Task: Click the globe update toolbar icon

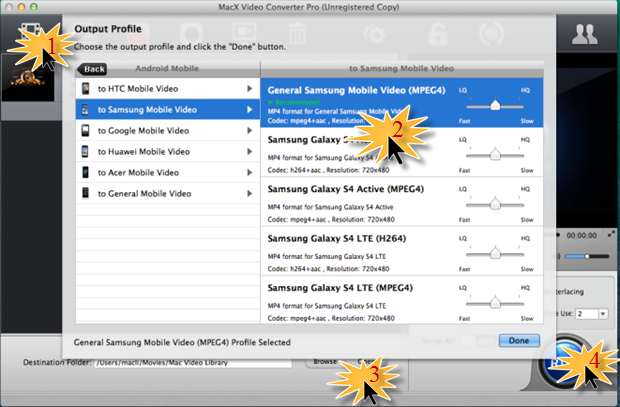Action: coord(491,34)
